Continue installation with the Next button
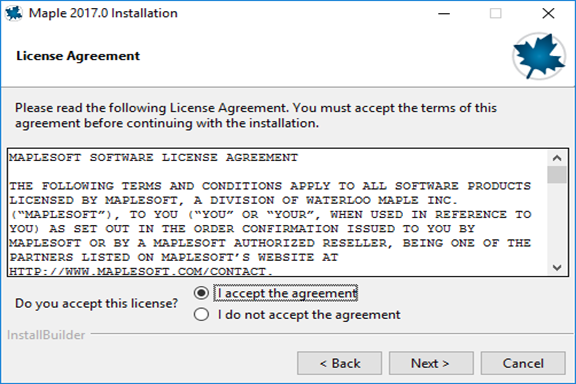576x384 pixels. point(431,363)
